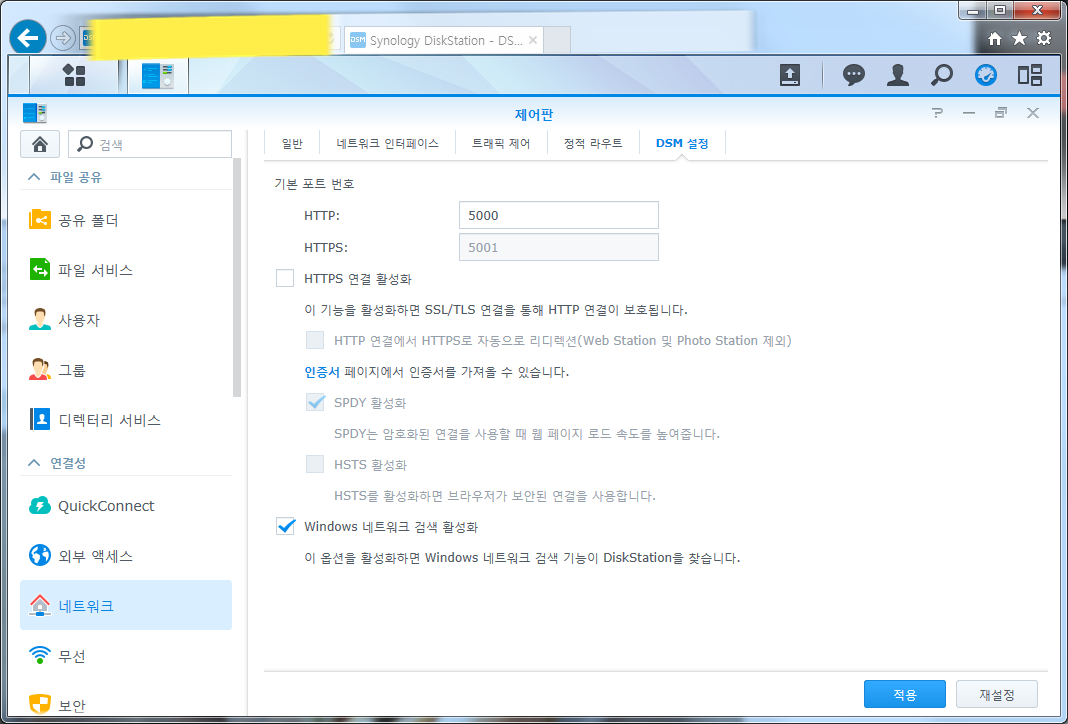Click the globe connection status icon

[986, 75]
